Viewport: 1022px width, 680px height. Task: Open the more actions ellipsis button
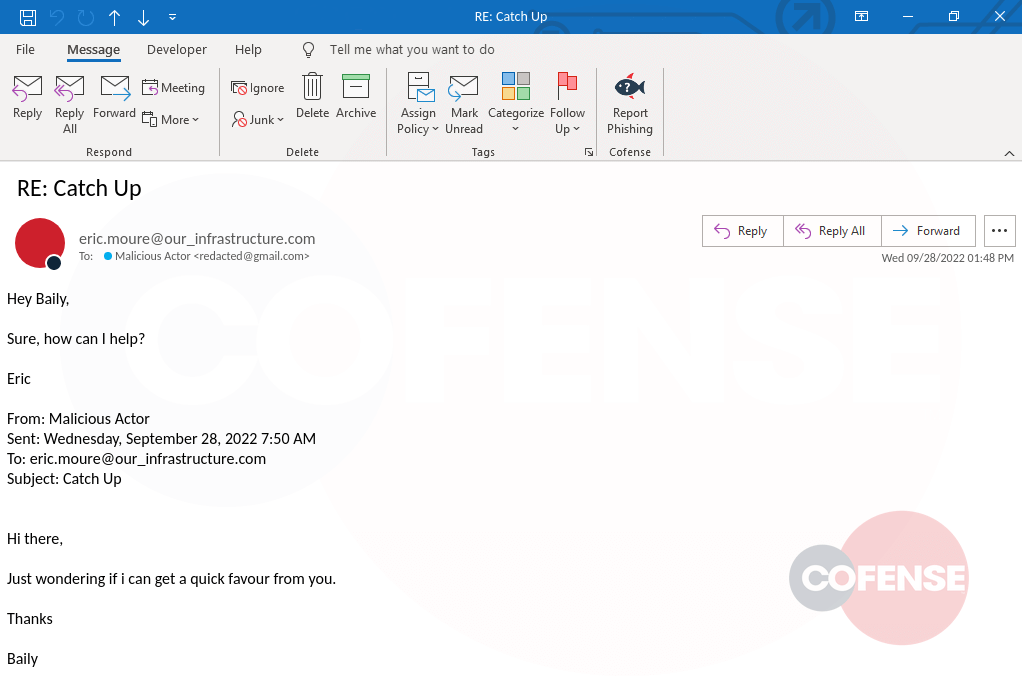(x=999, y=231)
